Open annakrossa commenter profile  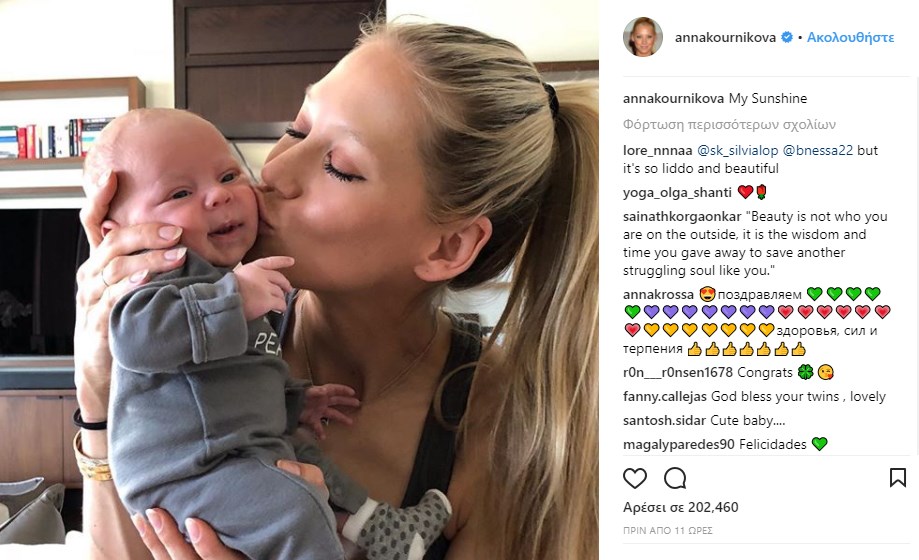coord(658,294)
